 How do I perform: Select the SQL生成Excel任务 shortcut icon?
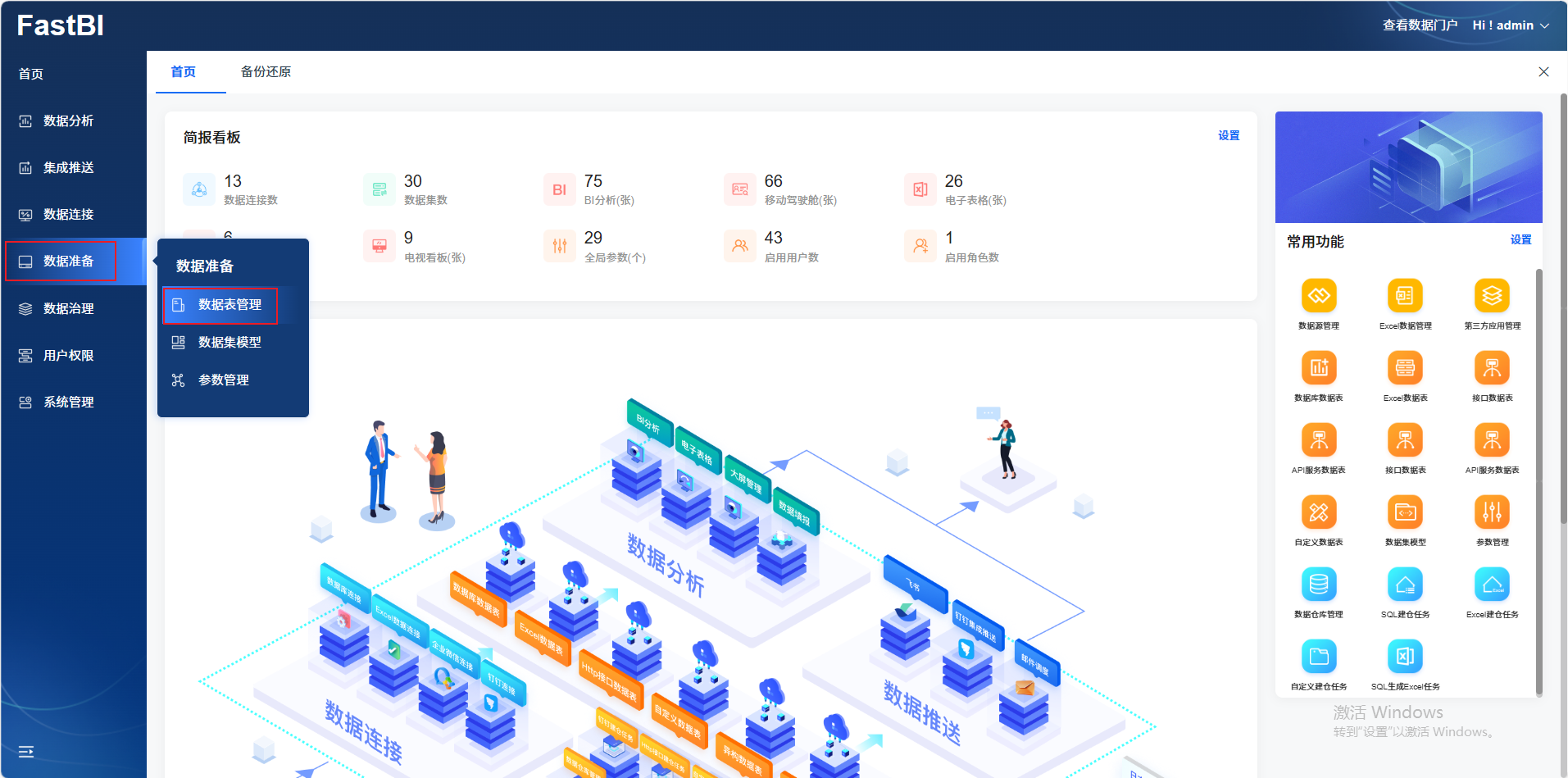1405,657
